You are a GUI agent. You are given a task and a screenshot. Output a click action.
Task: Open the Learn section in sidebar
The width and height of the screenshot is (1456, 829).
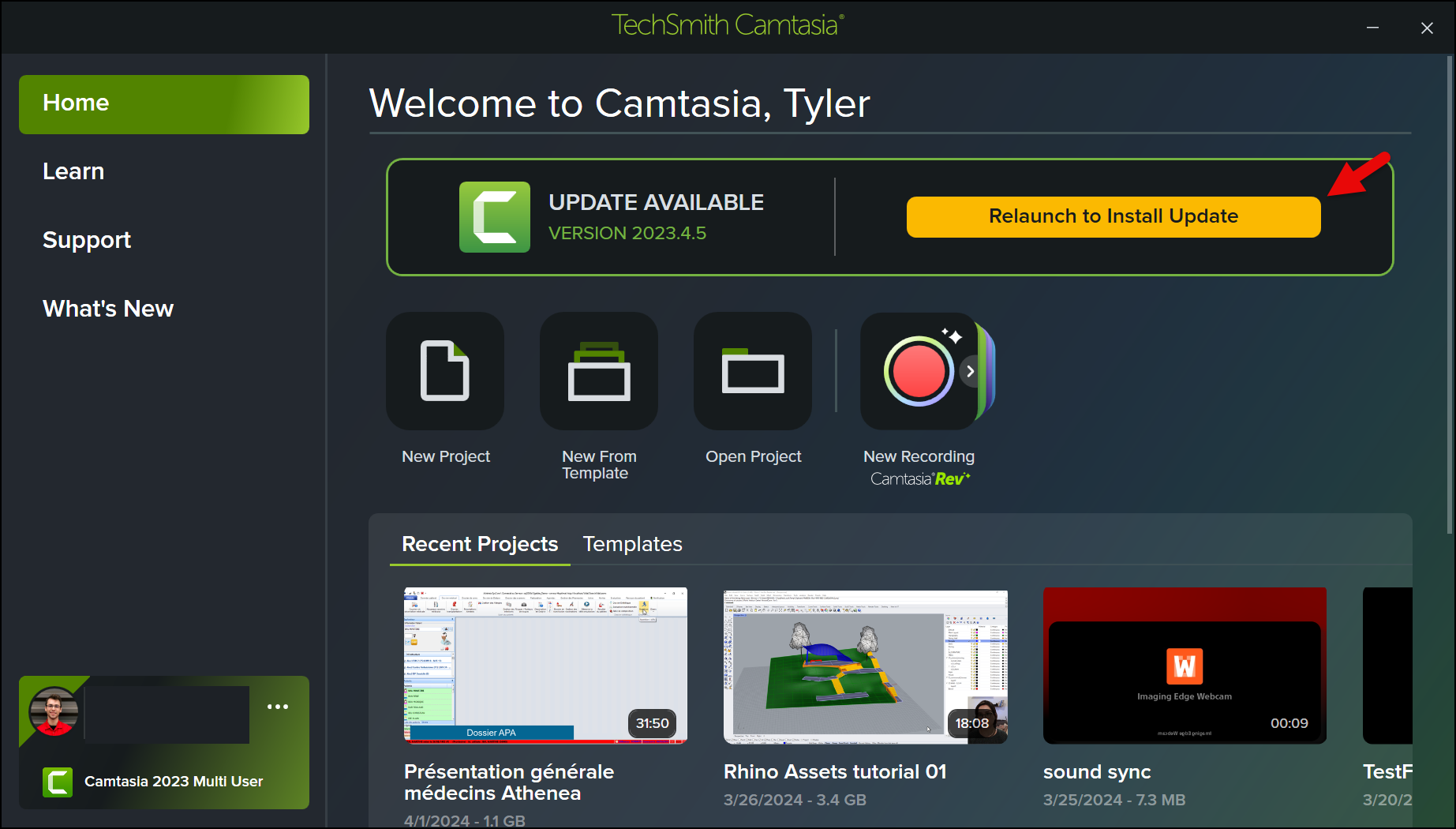click(x=73, y=171)
